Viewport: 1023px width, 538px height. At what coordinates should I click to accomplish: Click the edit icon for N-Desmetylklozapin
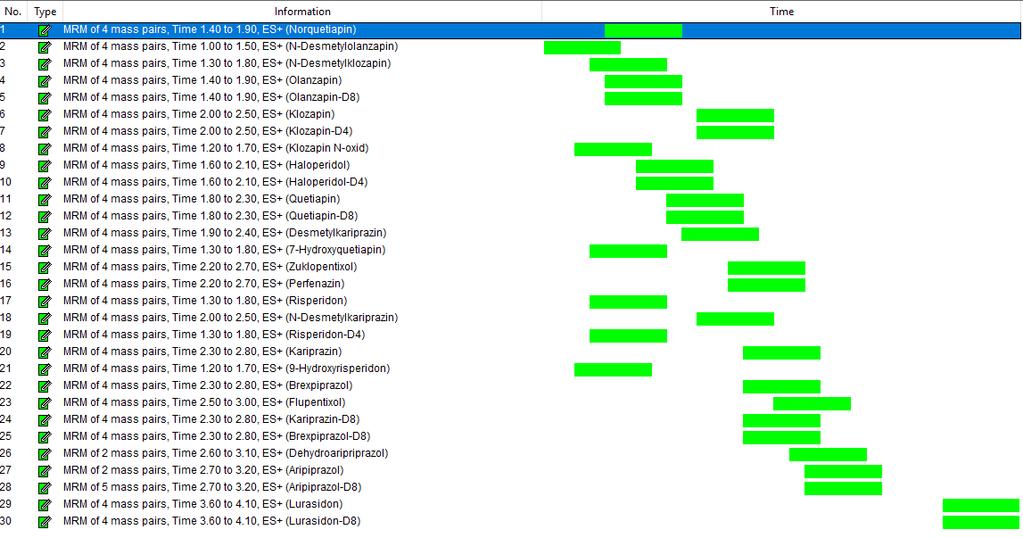44,64
